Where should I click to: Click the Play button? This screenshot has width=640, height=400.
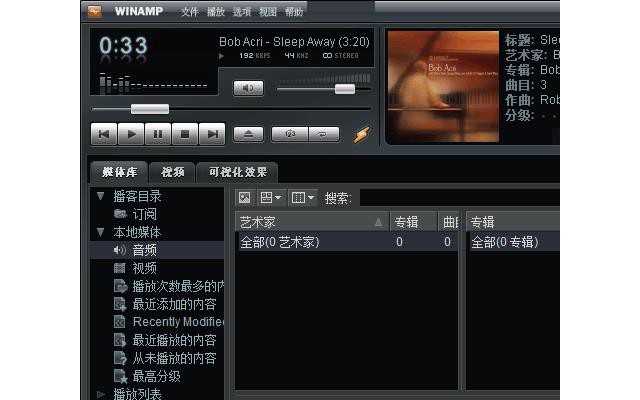point(131,134)
